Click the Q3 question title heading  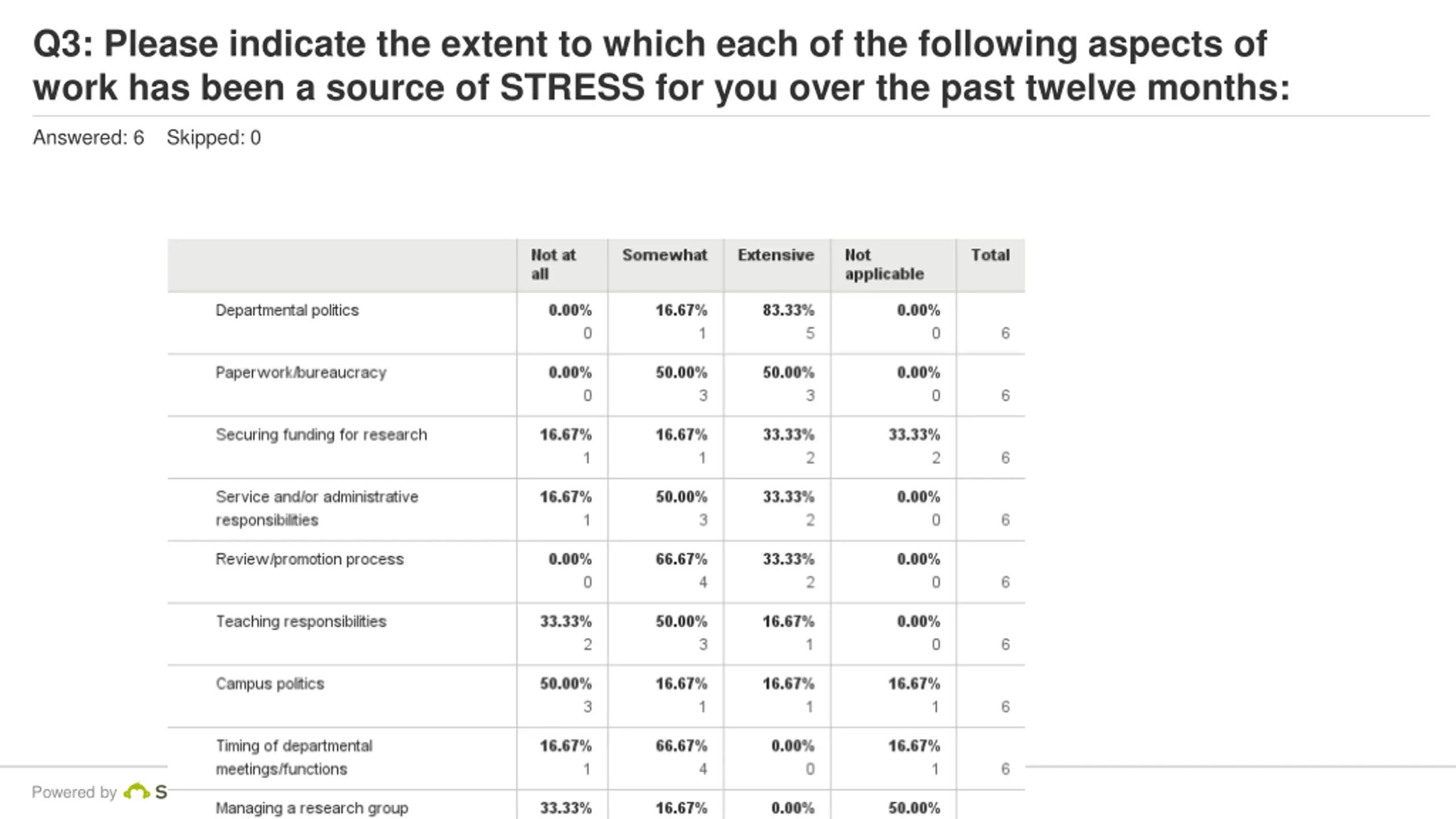pyautogui.click(x=661, y=65)
